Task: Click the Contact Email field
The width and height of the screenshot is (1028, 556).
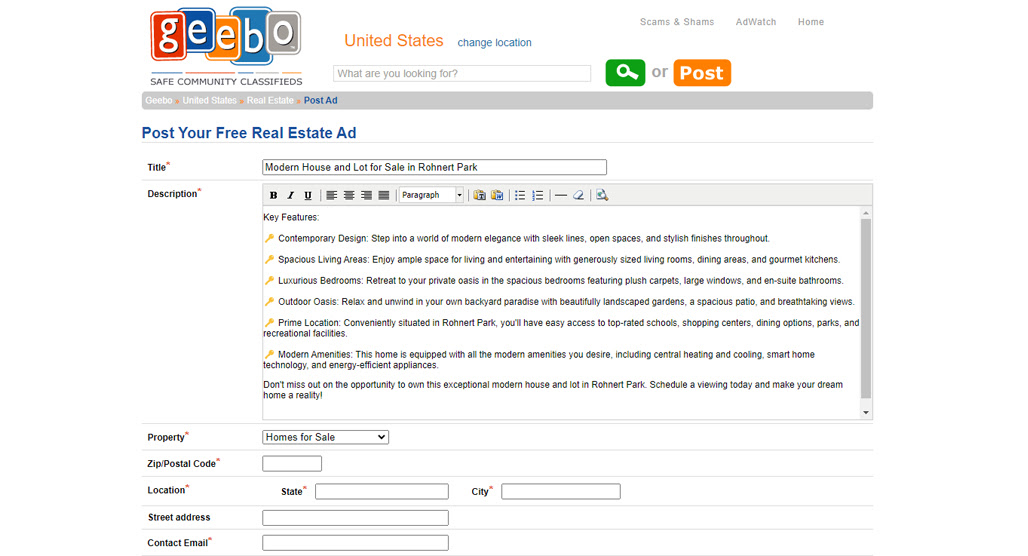Action: [x=355, y=543]
